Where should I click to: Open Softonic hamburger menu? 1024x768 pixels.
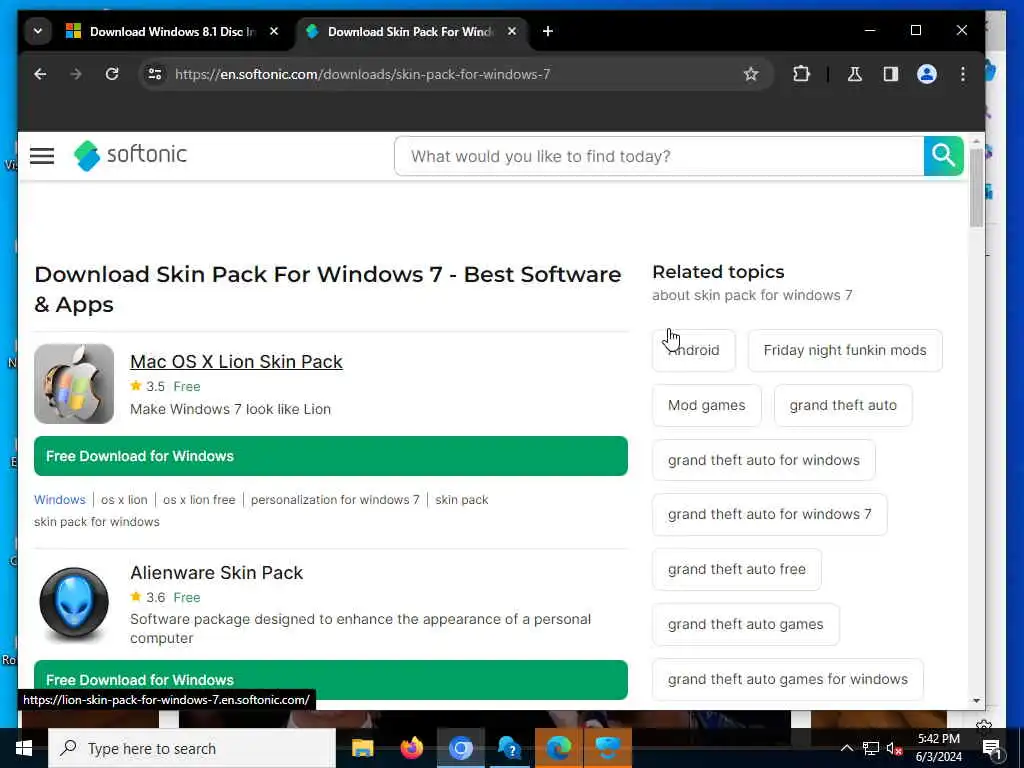[42, 156]
